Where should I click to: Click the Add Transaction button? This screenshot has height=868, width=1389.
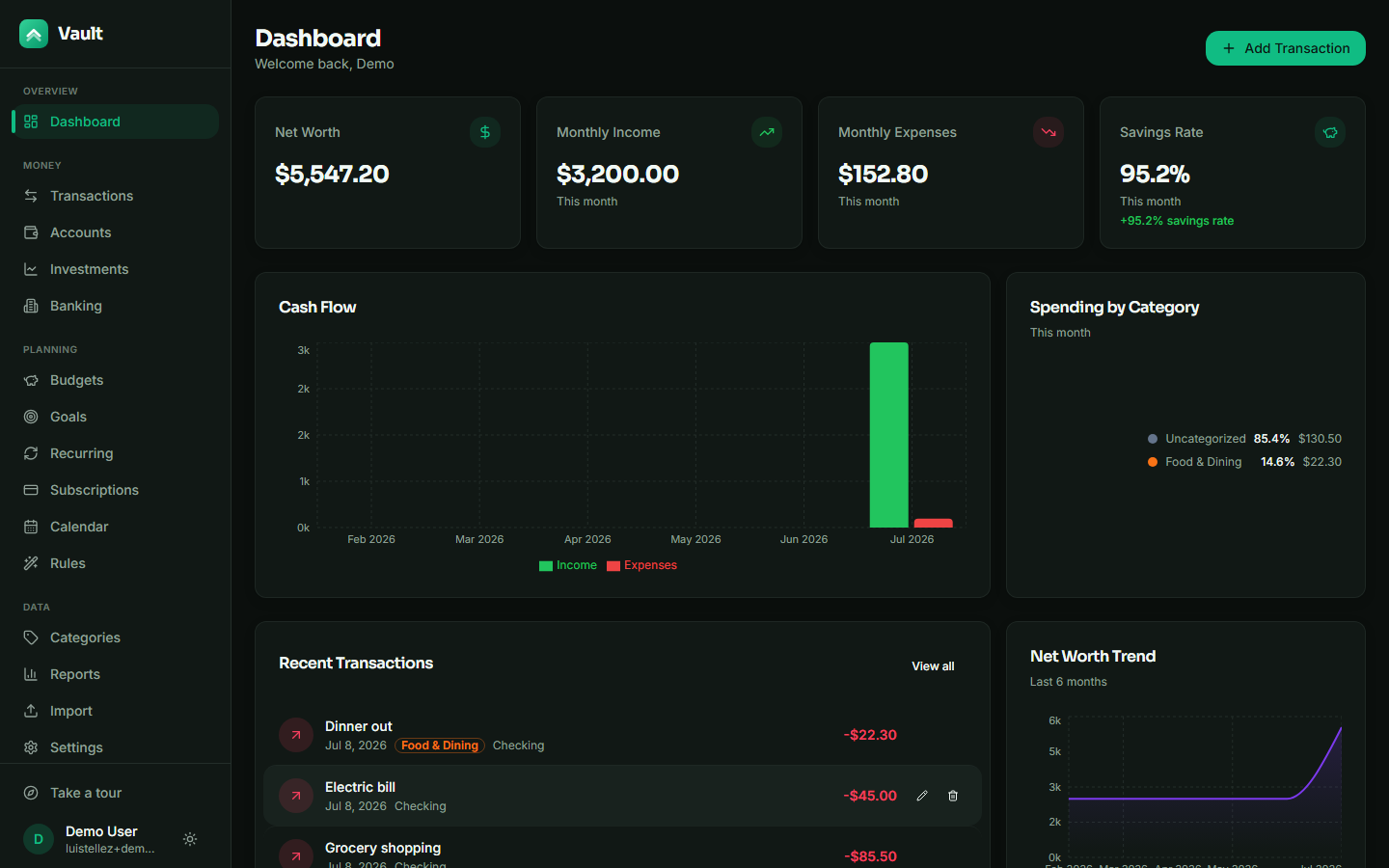click(1286, 48)
